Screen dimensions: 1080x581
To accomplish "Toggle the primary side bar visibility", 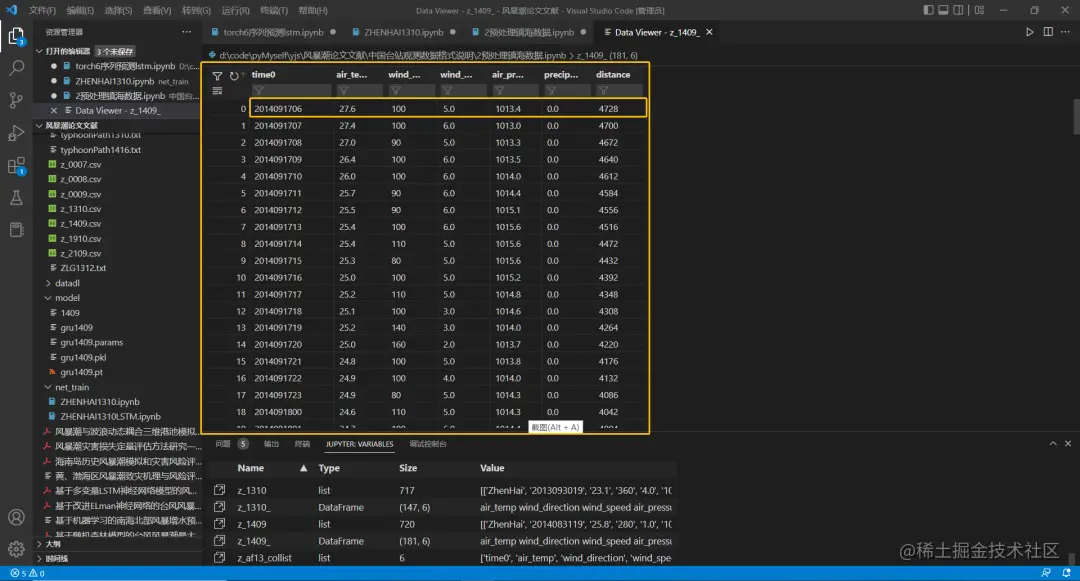I will coord(928,10).
